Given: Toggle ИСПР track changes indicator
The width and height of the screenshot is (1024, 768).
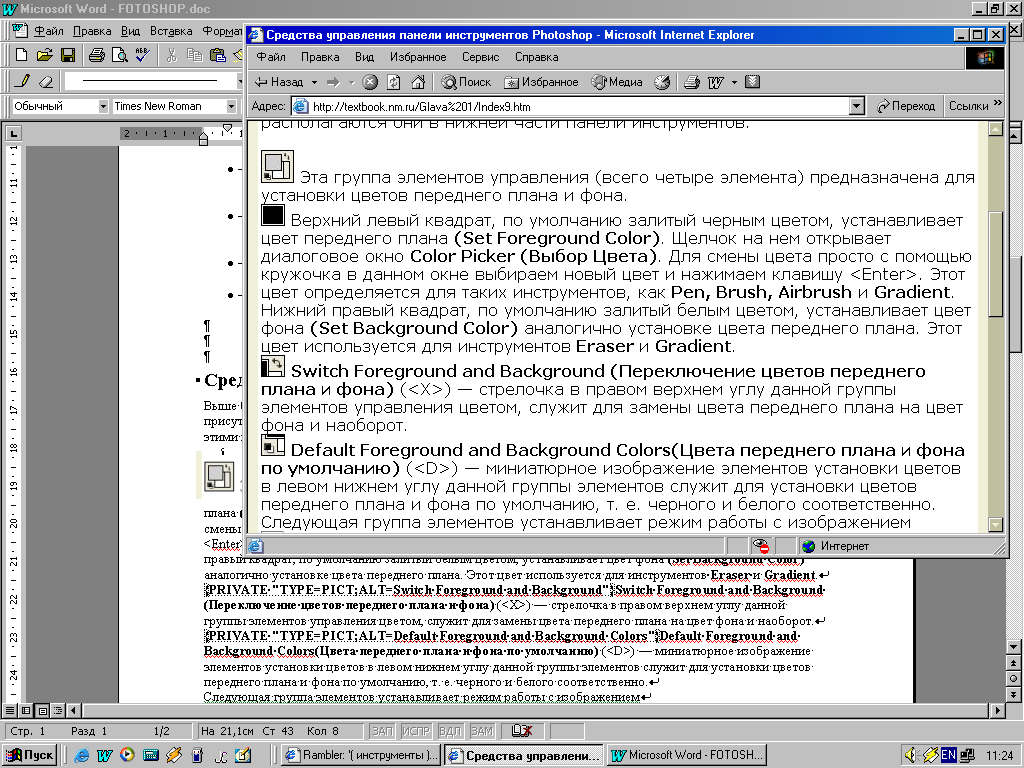Looking at the screenshot, I should 416,731.
